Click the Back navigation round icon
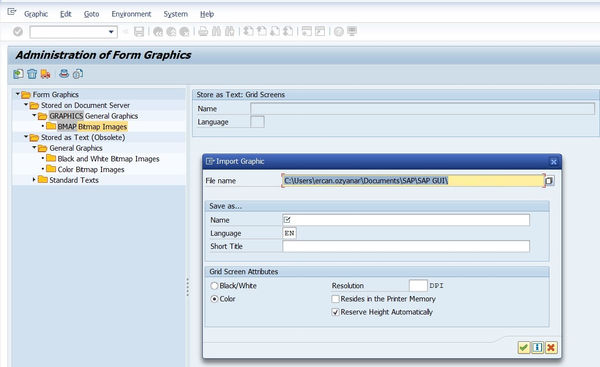Image resolution: width=600 pixels, height=367 pixels. point(158,32)
